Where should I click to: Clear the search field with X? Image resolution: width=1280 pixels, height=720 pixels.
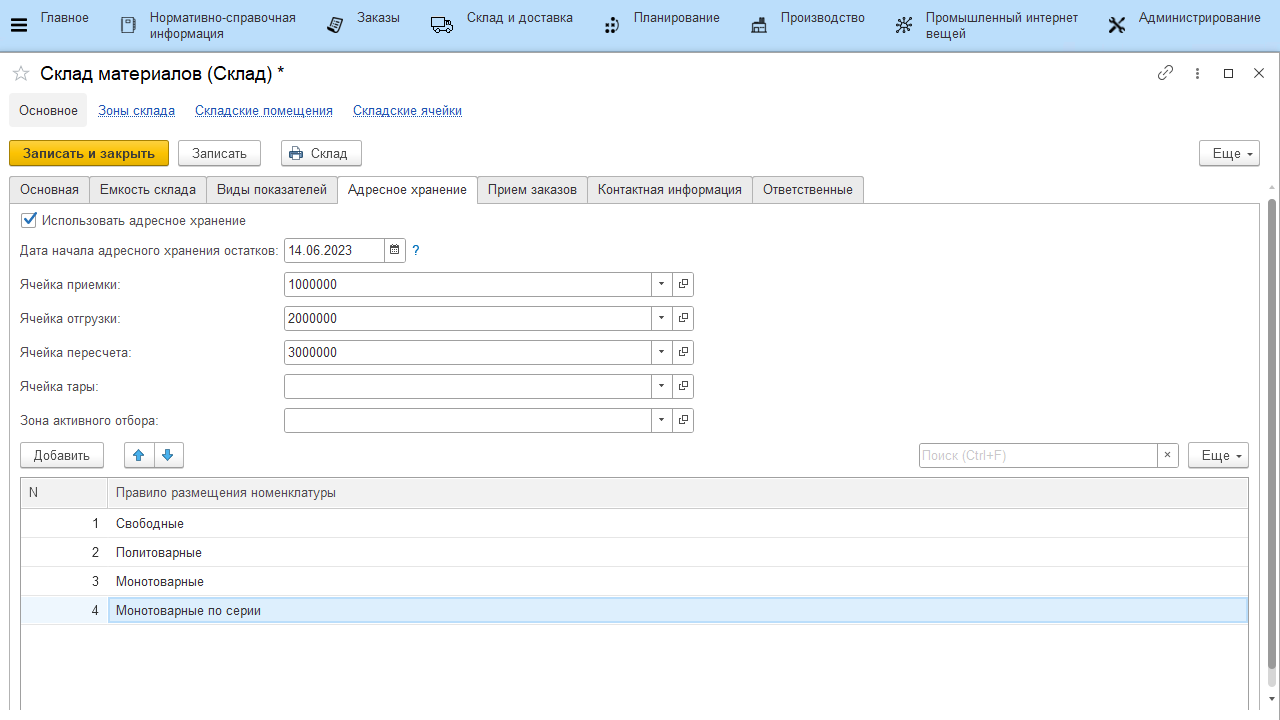click(x=1167, y=456)
